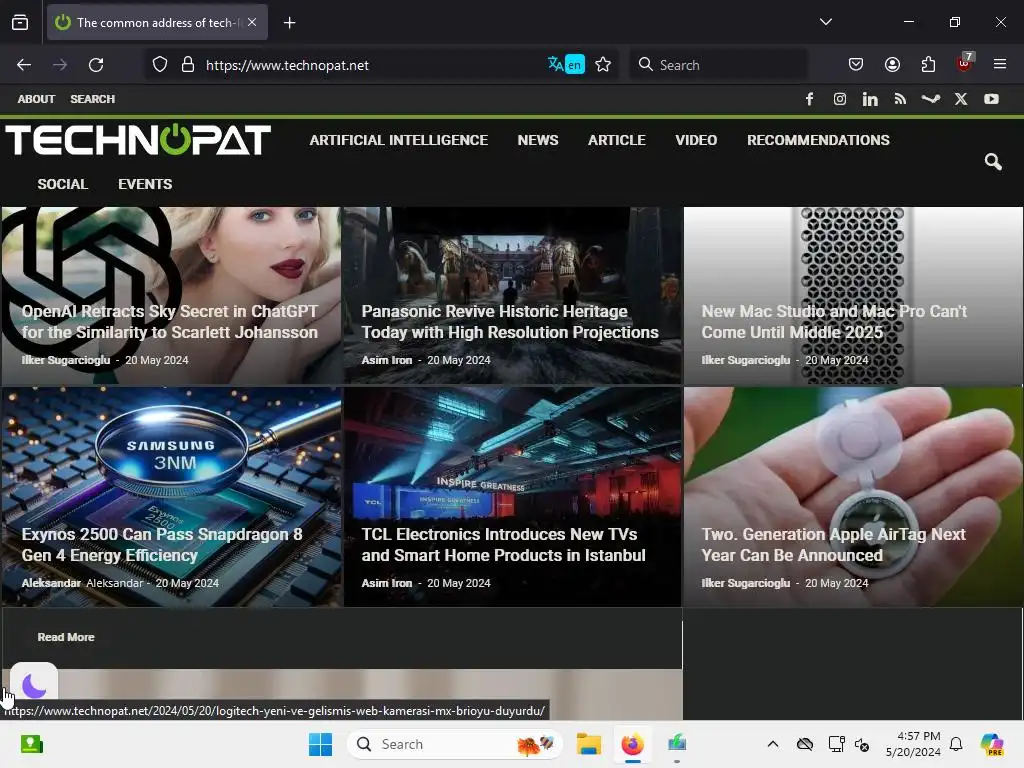1024x768 pixels.
Task: Open the notifications bell
Action: pyautogui.click(x=956, y=744)
